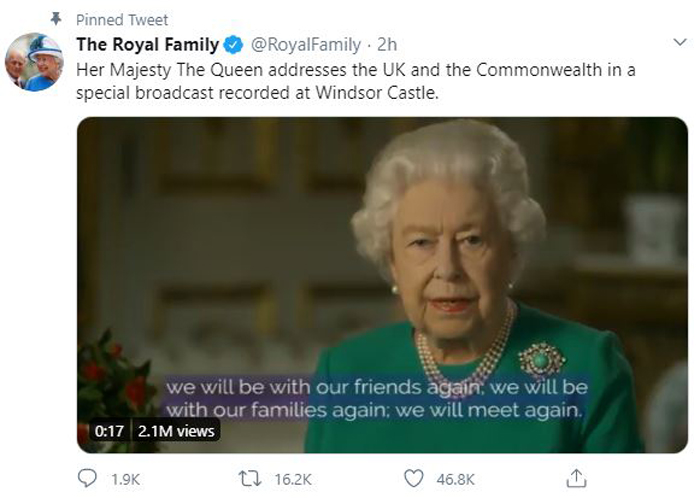Open the share upload icon

[576, 478]
